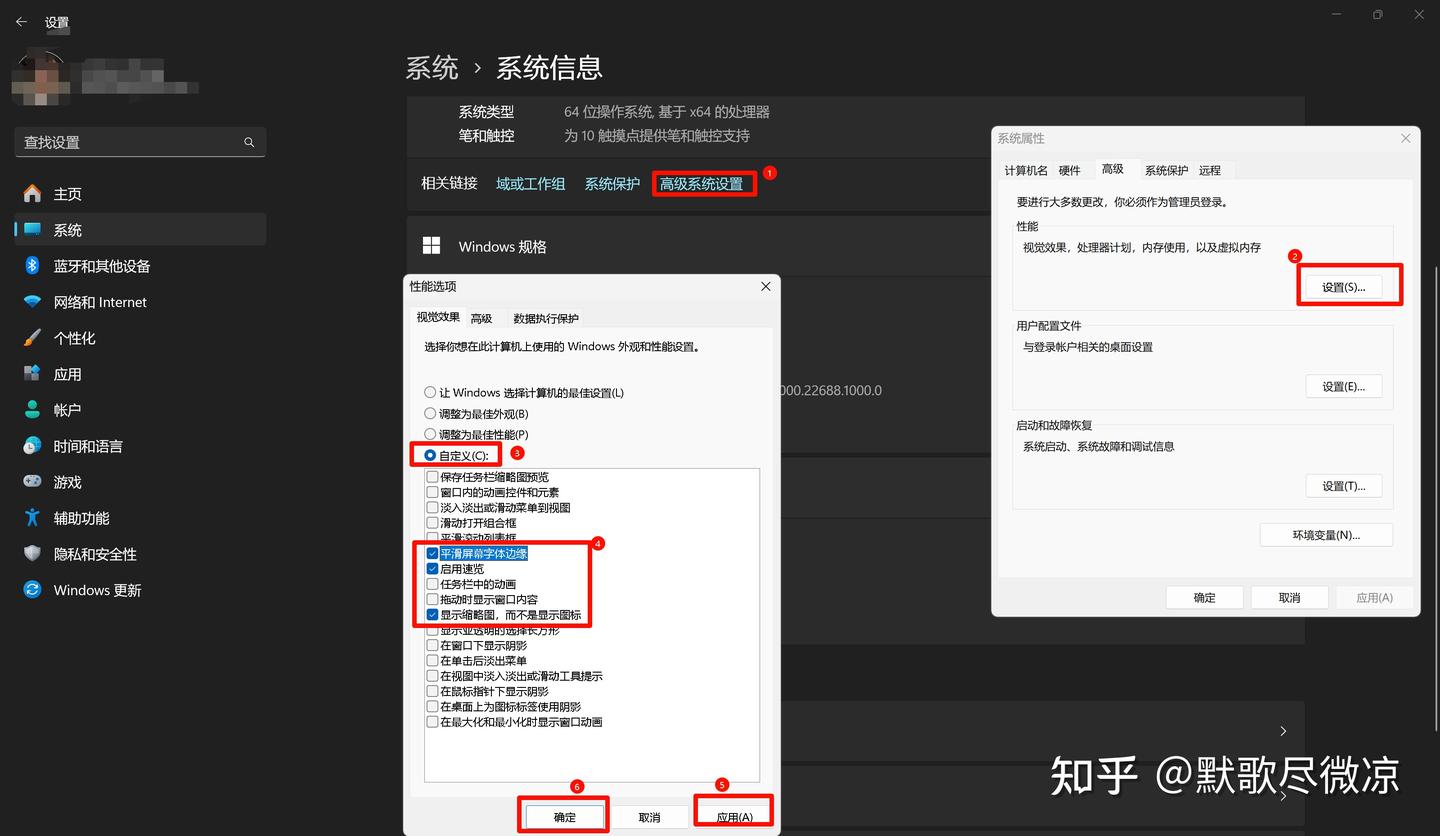Viewport: 1440px width, 836px height.
Task: Click the 高级系统设置 link
Action: (x=702, y=184)
